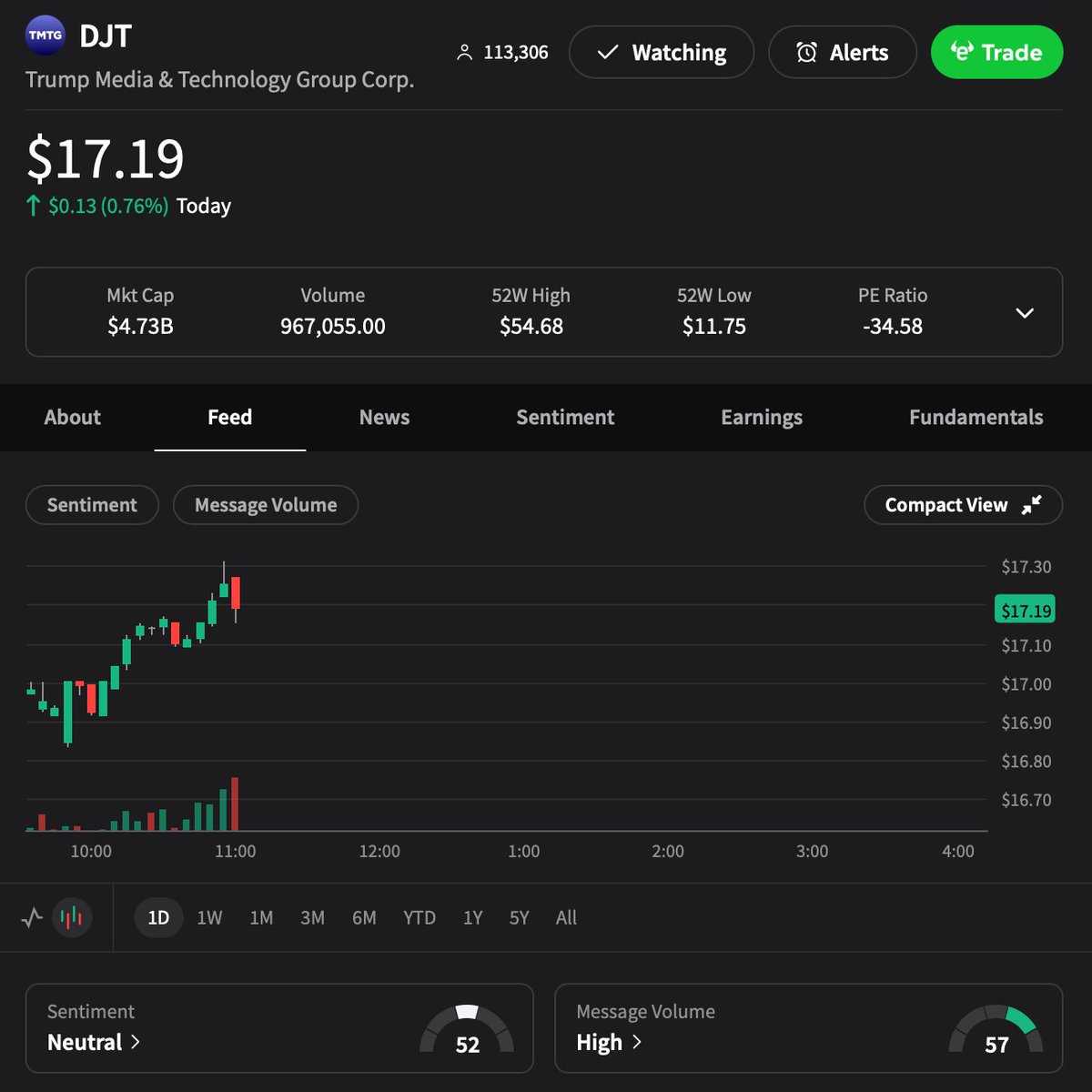Open the About tab
Image resolution: width=1092 pixels, height=1092 pixels.
(73, 417)
